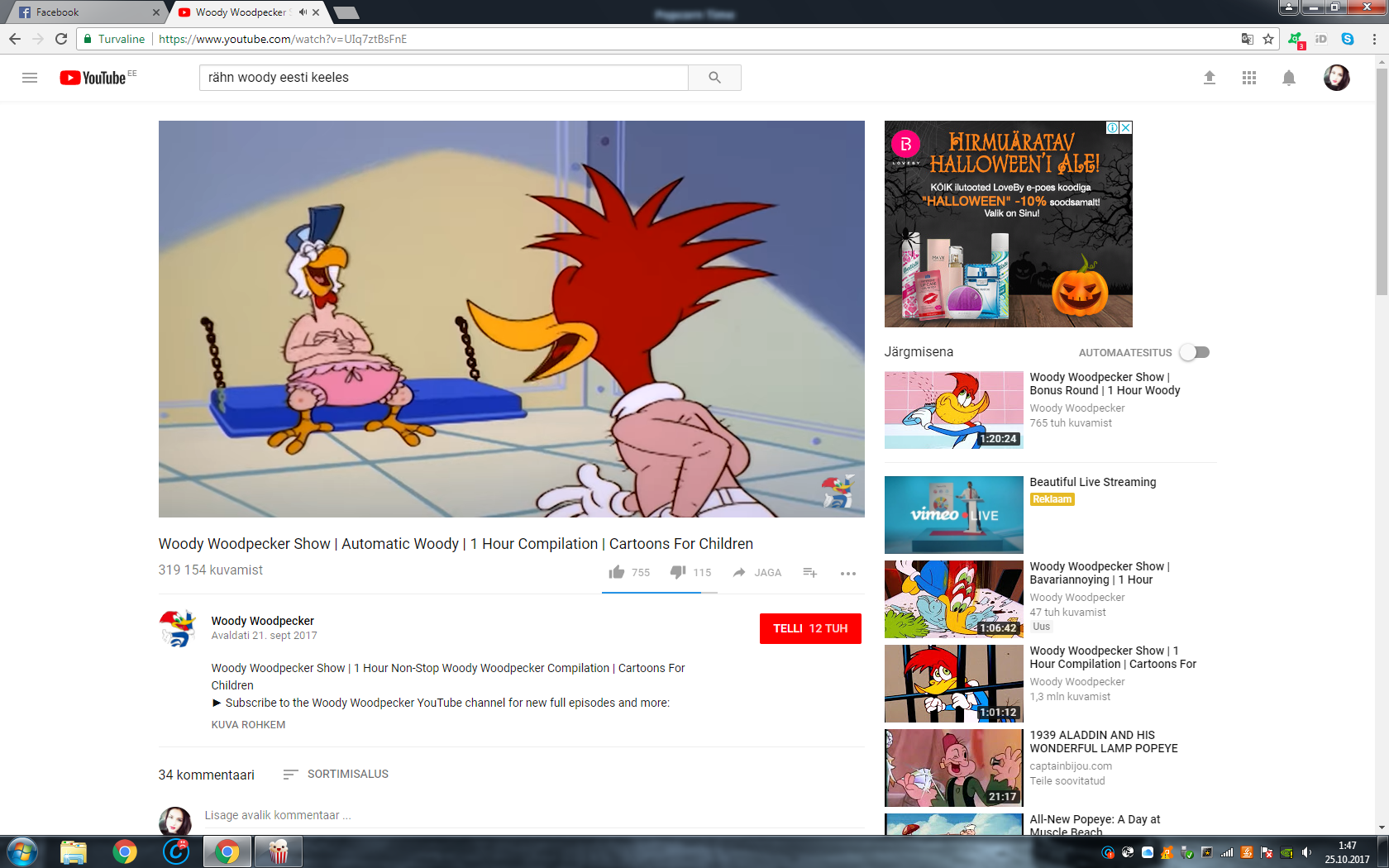Open the '34 kommentaari' comments count
Image resolution: width=1389 pixels, height=868 pixels.
click(x=207, y=775)
